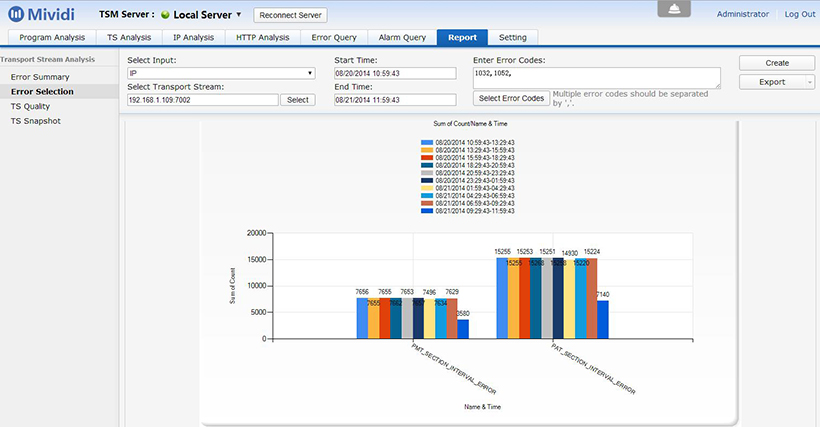Click the Select Error Codes button
Screen dimensions: 820x427
[x=511, y=99]
